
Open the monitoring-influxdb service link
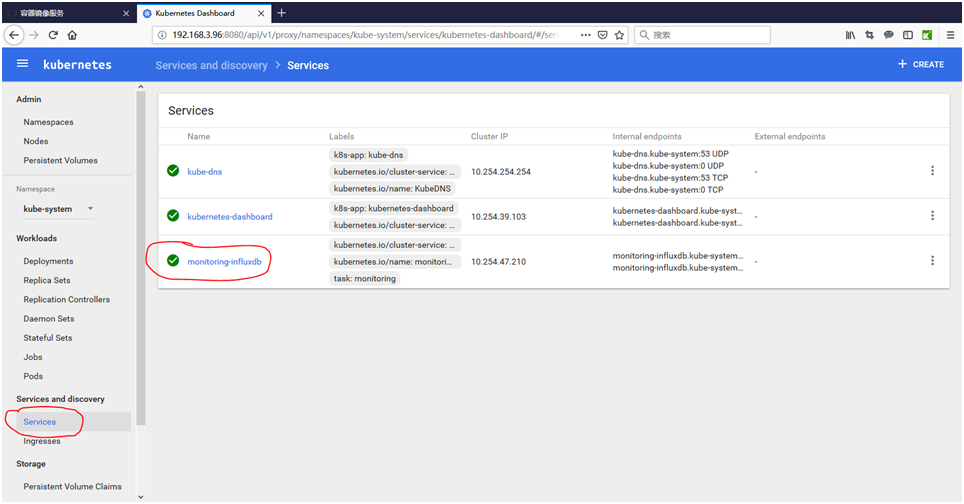[x=224, y=261]
